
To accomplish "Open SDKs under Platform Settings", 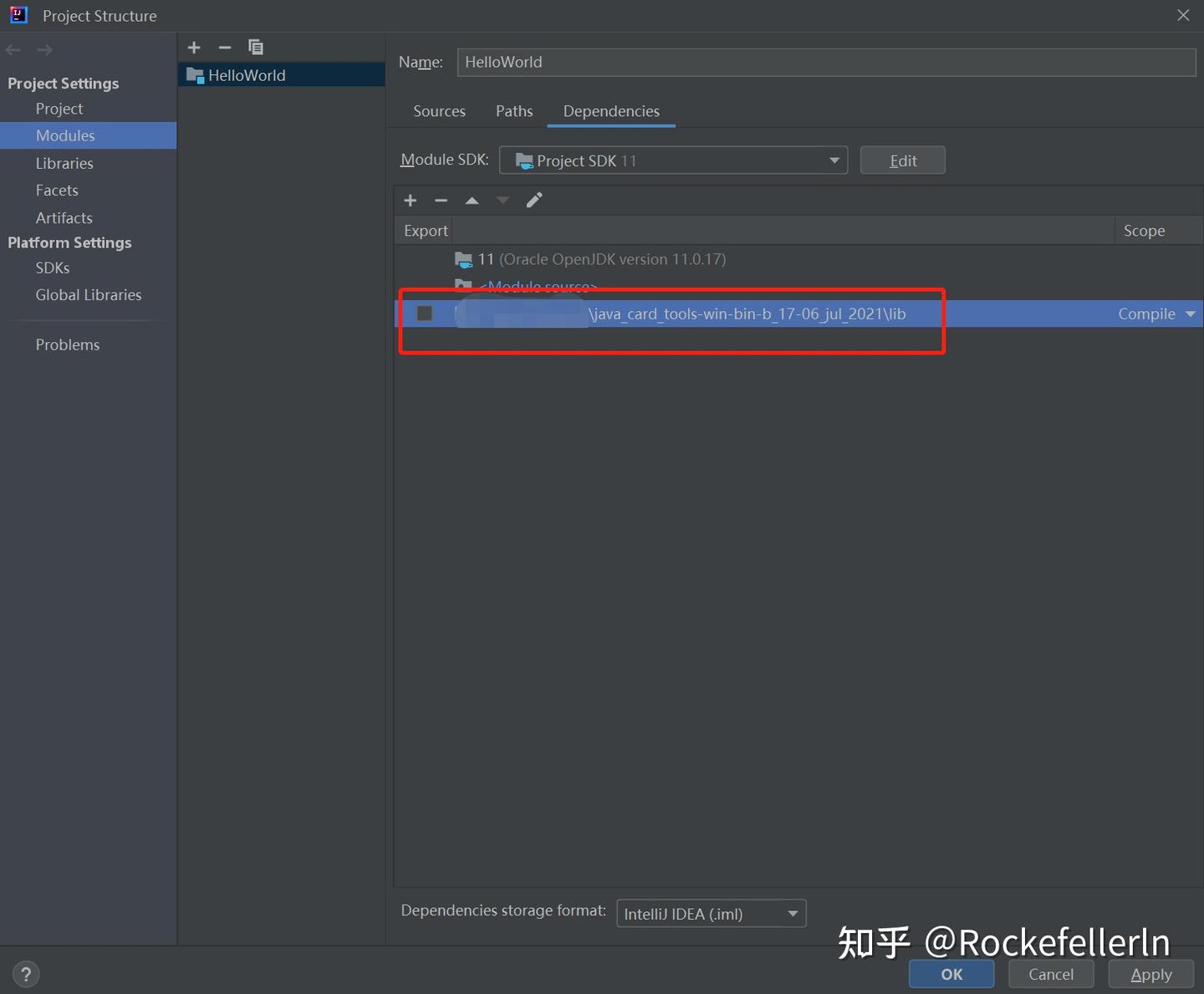I will pos(53,268).
